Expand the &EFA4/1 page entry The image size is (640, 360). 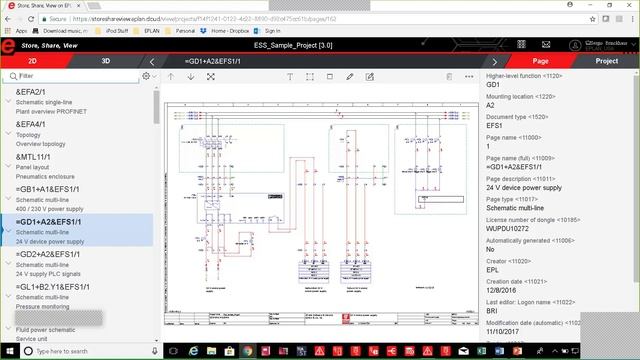click(x=9, y=133)
